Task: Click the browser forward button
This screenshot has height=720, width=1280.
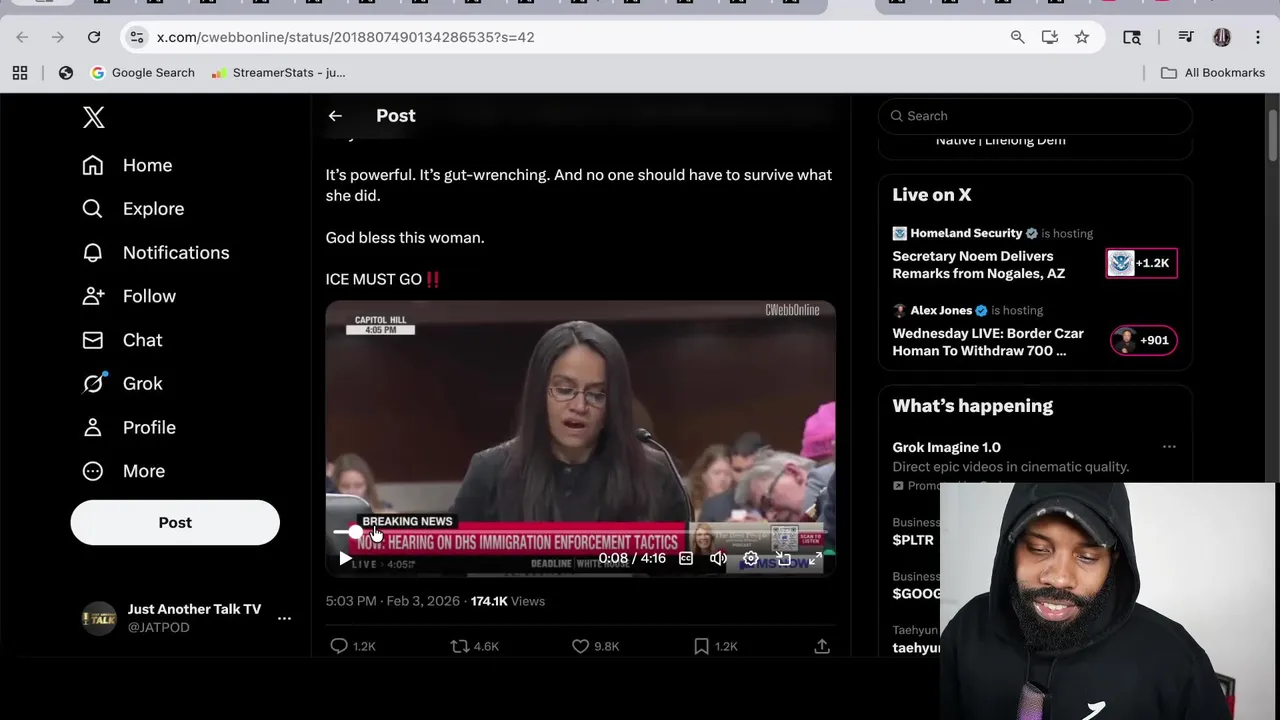Action: (58, 37)
